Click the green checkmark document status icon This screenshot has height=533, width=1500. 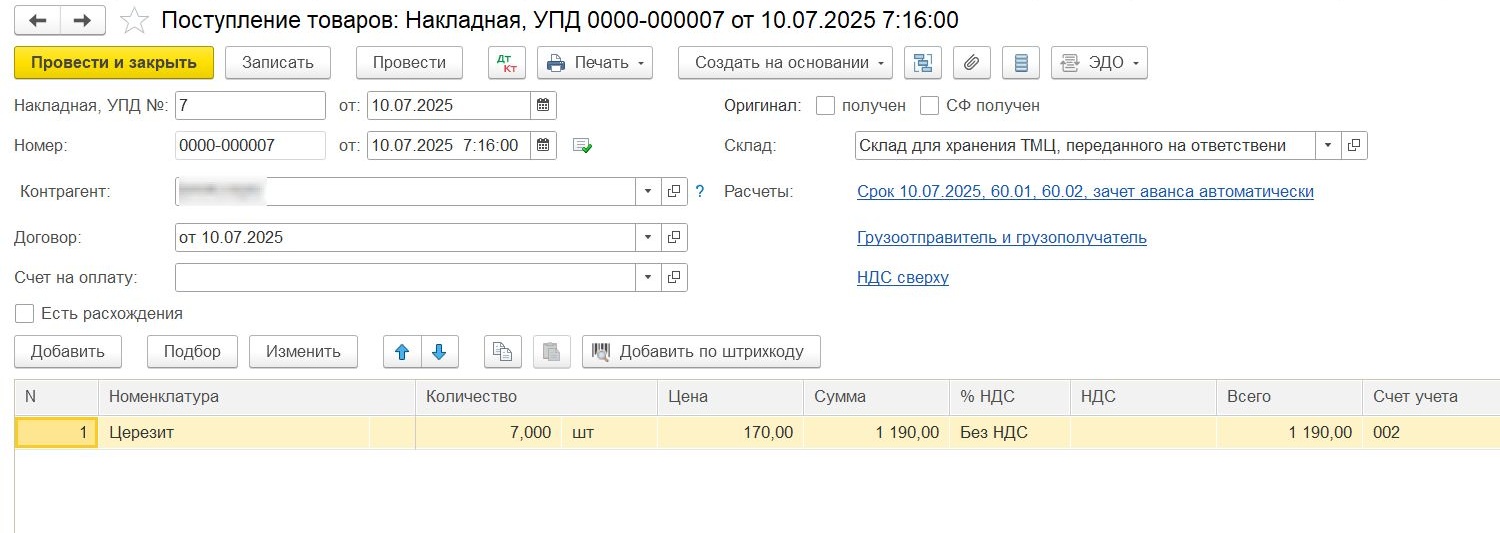tap(582, 146)
